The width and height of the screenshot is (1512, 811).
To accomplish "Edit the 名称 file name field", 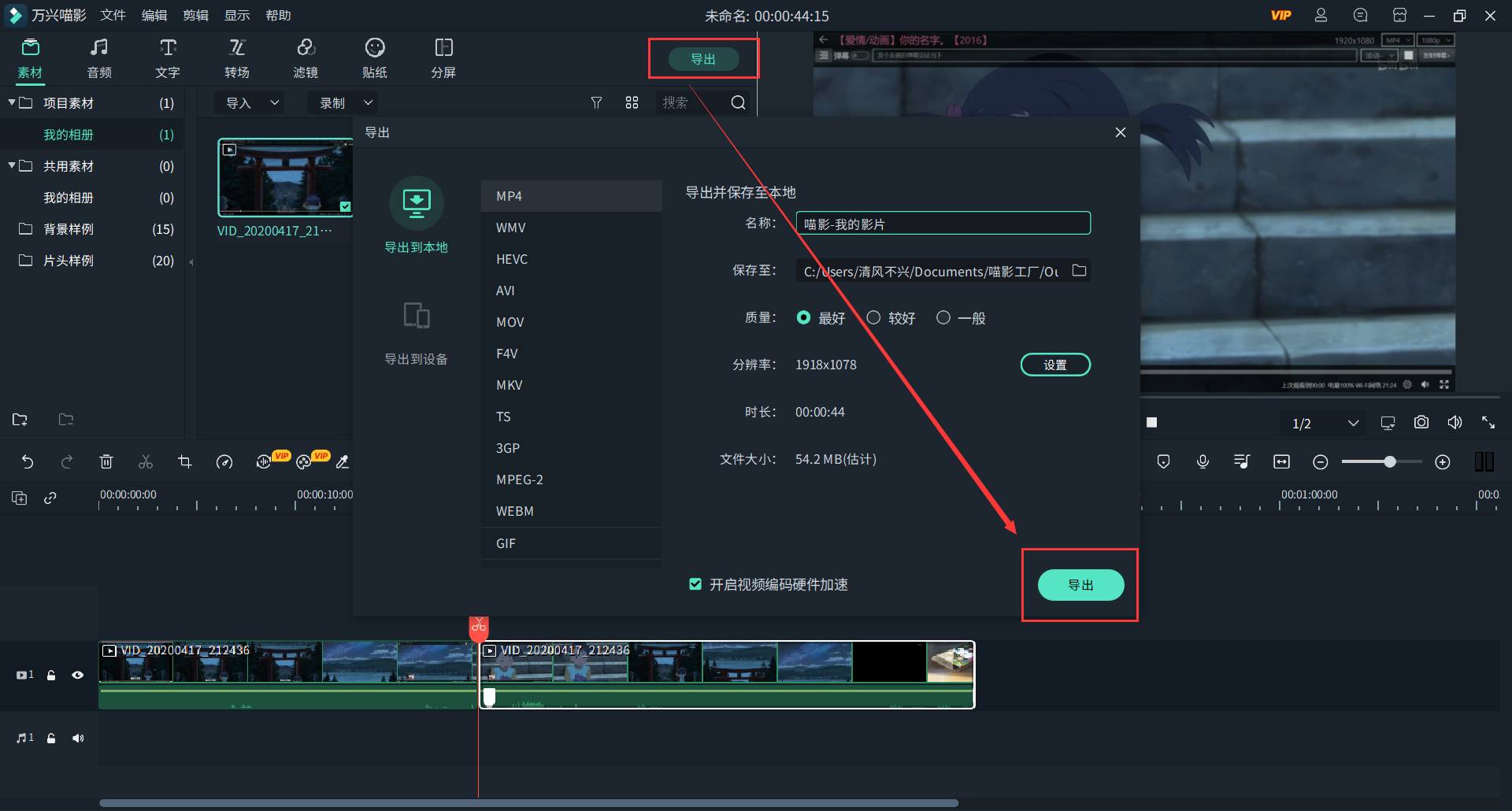I will pos(943,224).
